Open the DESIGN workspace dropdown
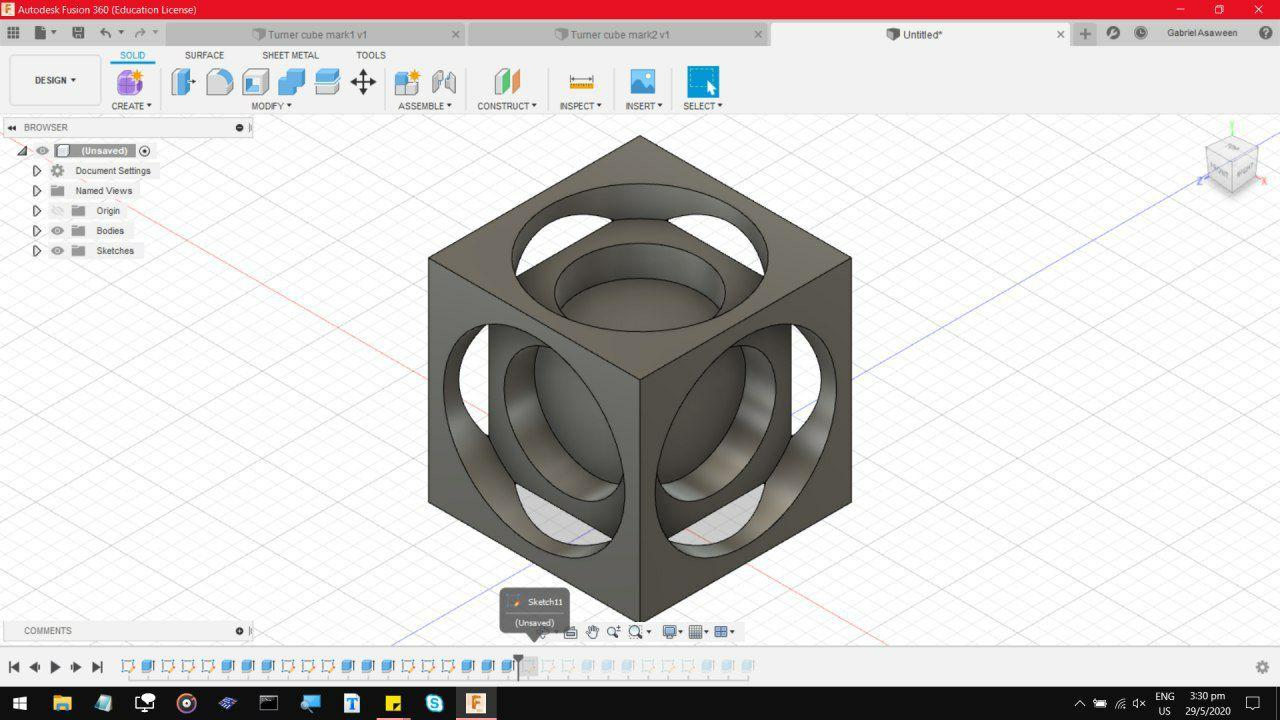This screenshot has width=1280, height=720. (x=55, y=80)
